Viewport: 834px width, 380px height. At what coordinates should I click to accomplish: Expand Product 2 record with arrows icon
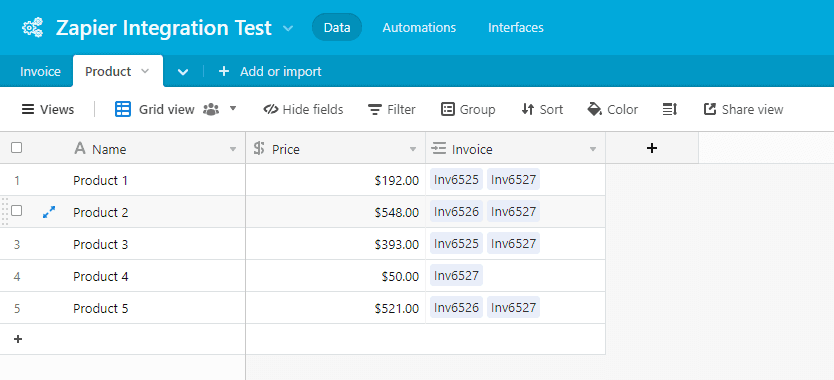click(49, 212)
